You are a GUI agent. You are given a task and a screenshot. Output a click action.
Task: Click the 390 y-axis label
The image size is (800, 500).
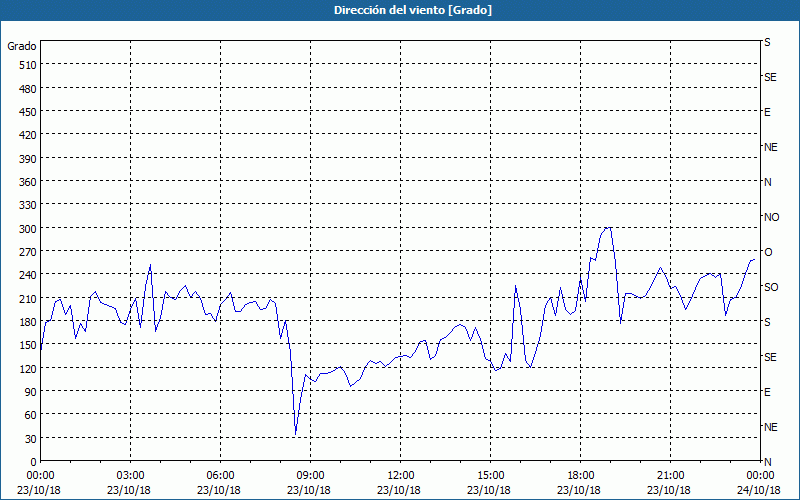(x=28, y=159)
